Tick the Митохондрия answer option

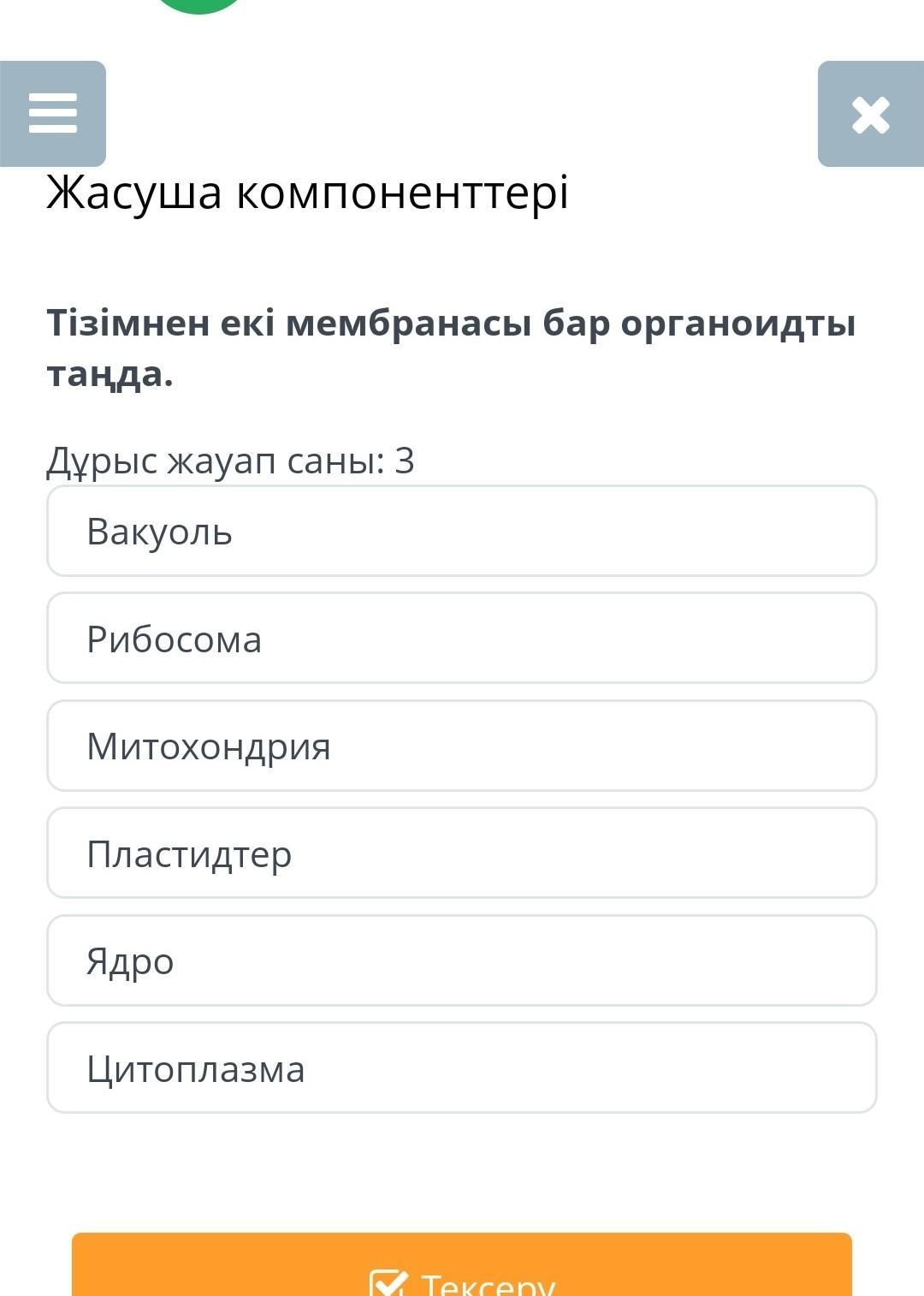point(462,746)
